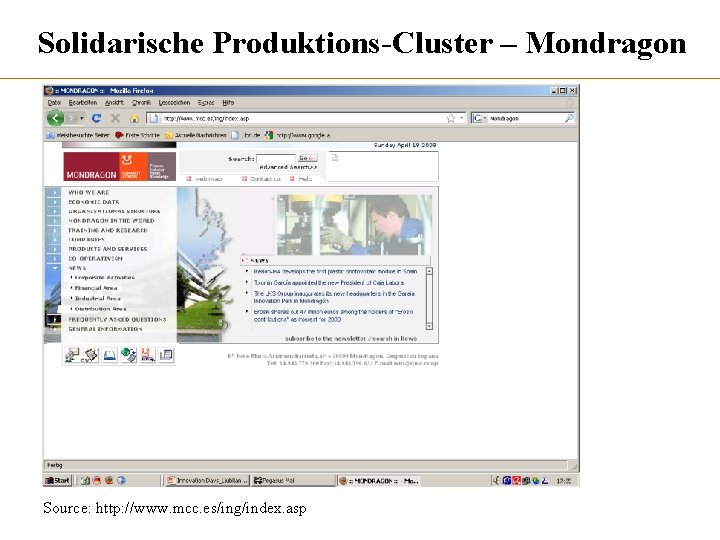The image size is (720, 540).
Task: Click the URL bar showing mcc.es address
Action: pyautogui.click(x=305, y=118)
